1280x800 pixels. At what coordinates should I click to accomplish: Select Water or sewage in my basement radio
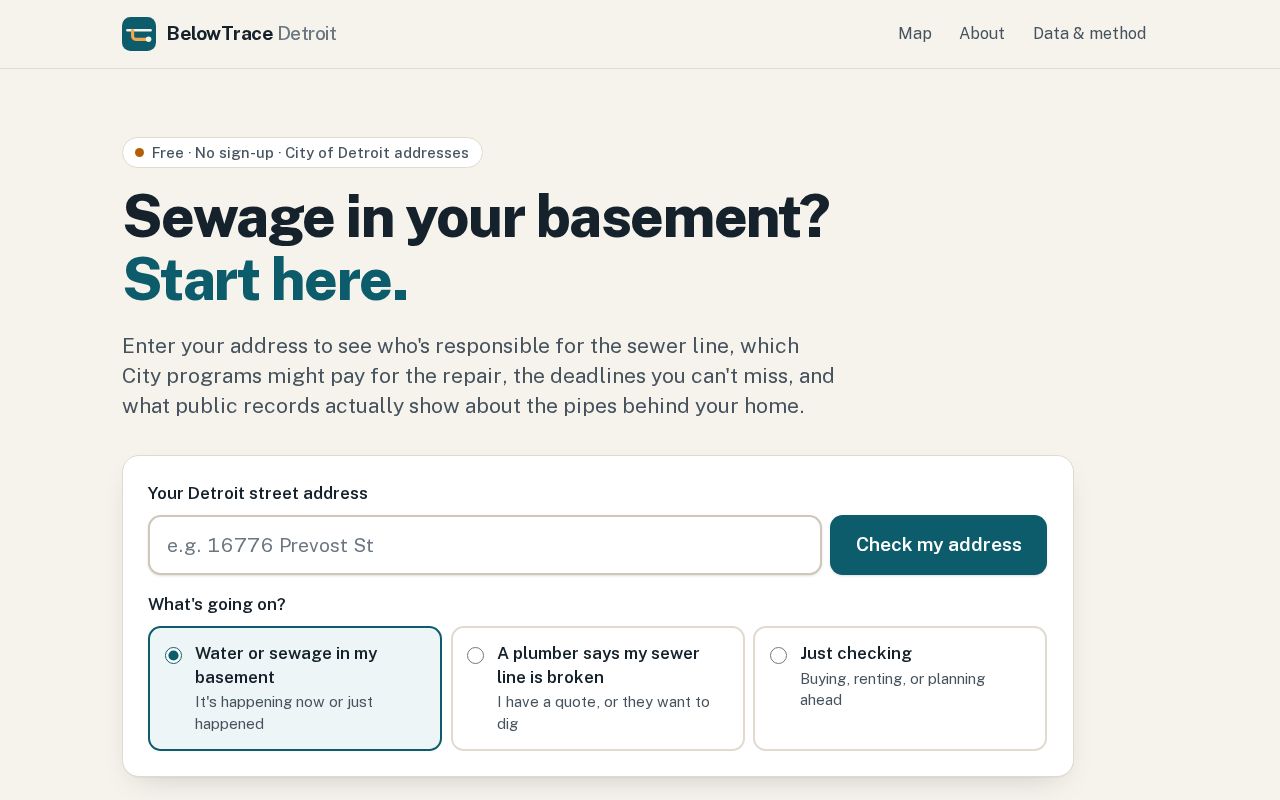(174, 656)
